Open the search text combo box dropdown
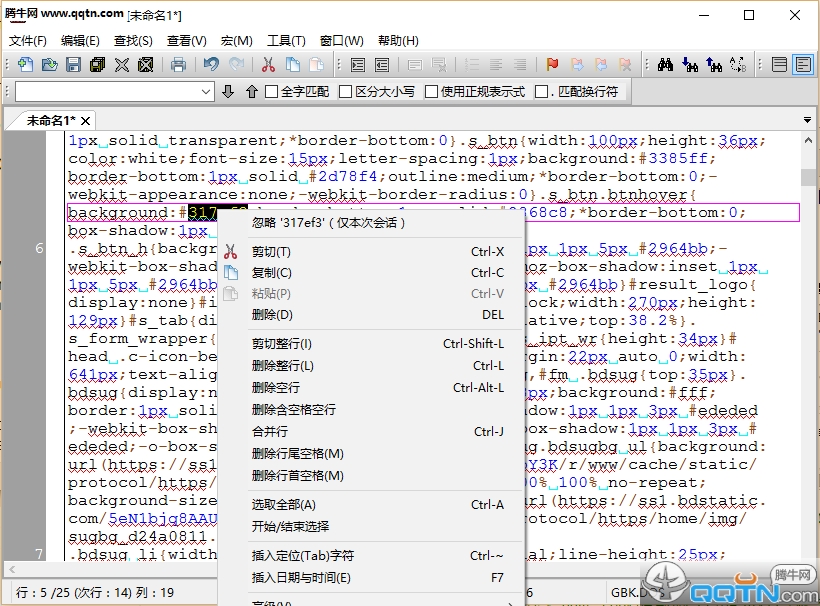Viewport: 820px width, 606px height. point(206,91)
